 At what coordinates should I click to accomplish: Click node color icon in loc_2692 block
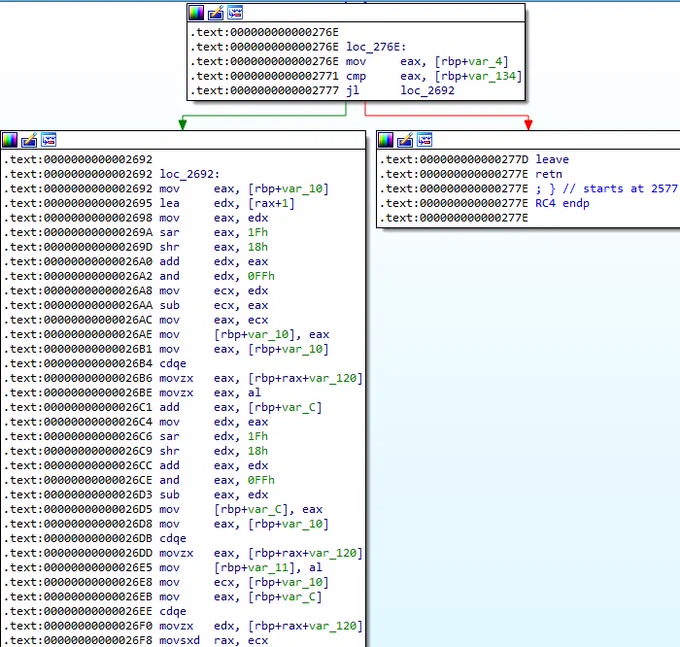pyautogui.click(x=10, y=140)
